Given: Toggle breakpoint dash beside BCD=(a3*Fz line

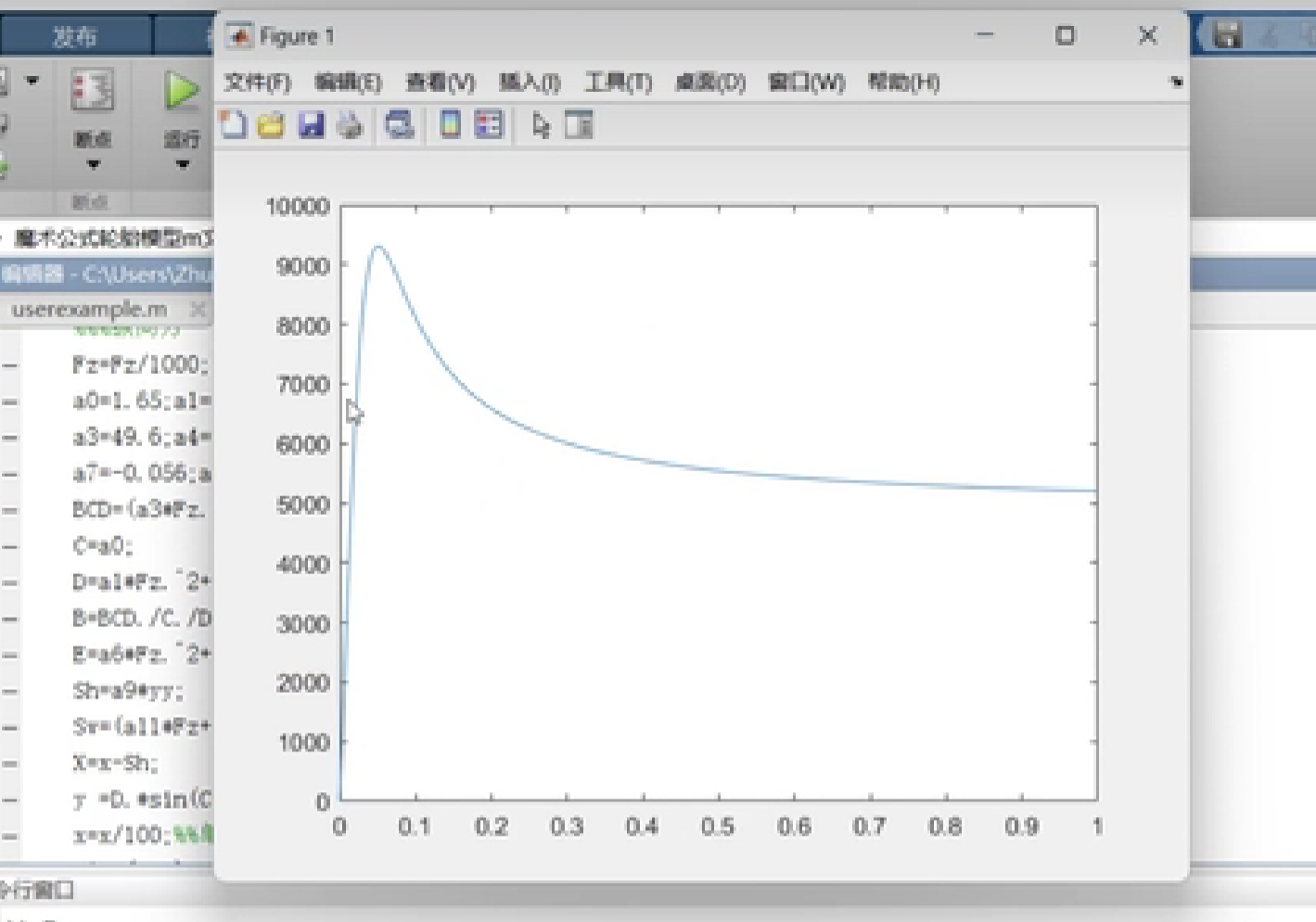Looking at the screenshot, I should pyautogui.click(x=9, y=510).
